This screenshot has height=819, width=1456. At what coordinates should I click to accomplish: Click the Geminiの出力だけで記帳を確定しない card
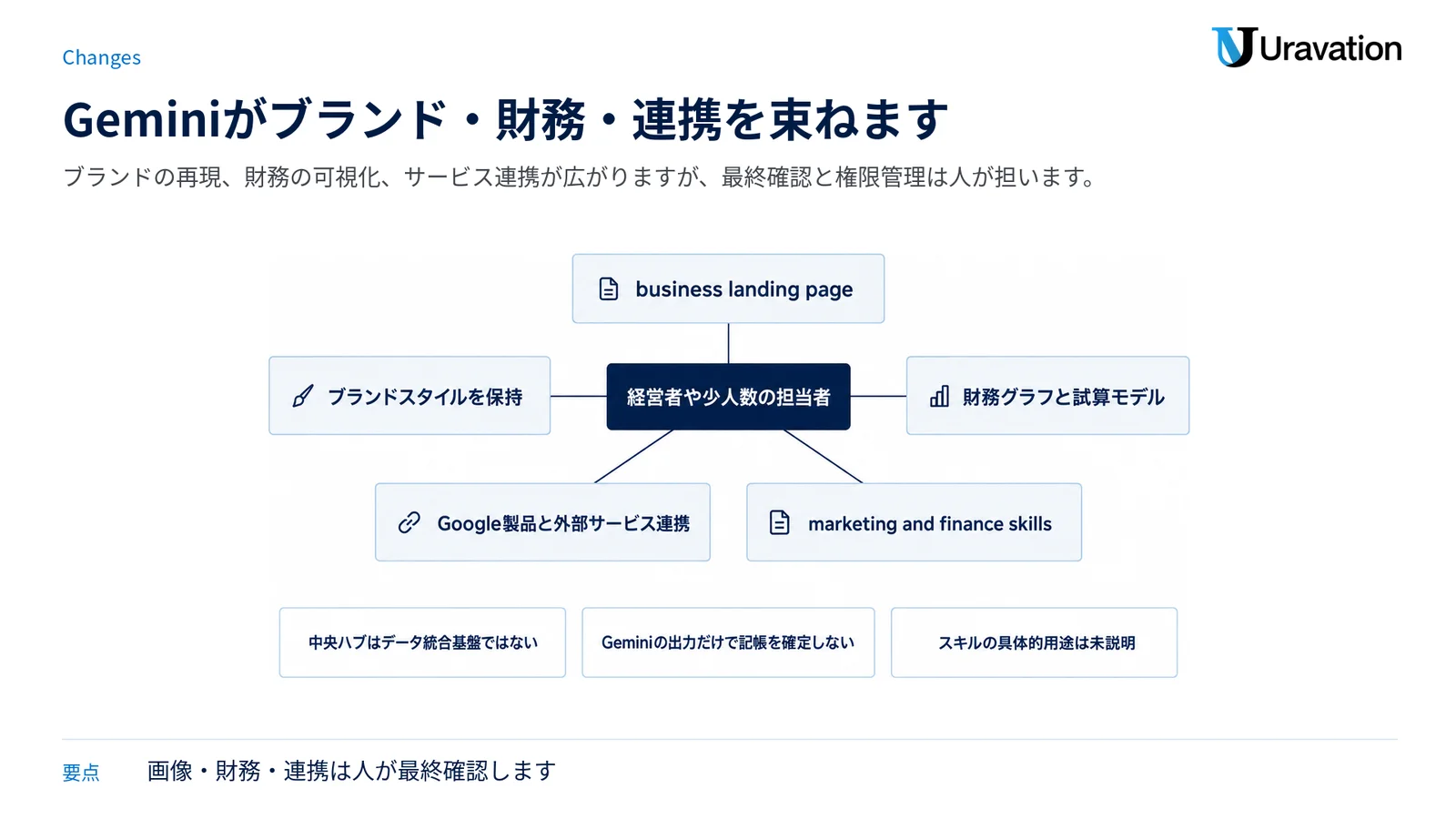click(728, 642)
